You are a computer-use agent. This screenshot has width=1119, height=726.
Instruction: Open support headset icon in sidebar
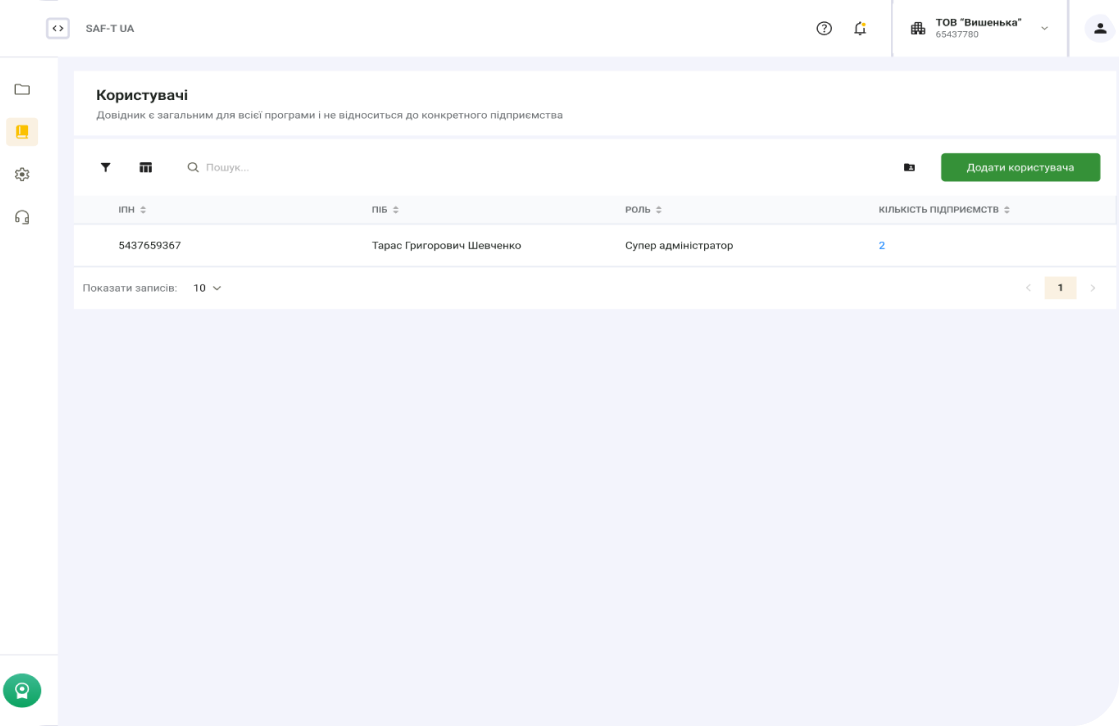coord(22,217)
